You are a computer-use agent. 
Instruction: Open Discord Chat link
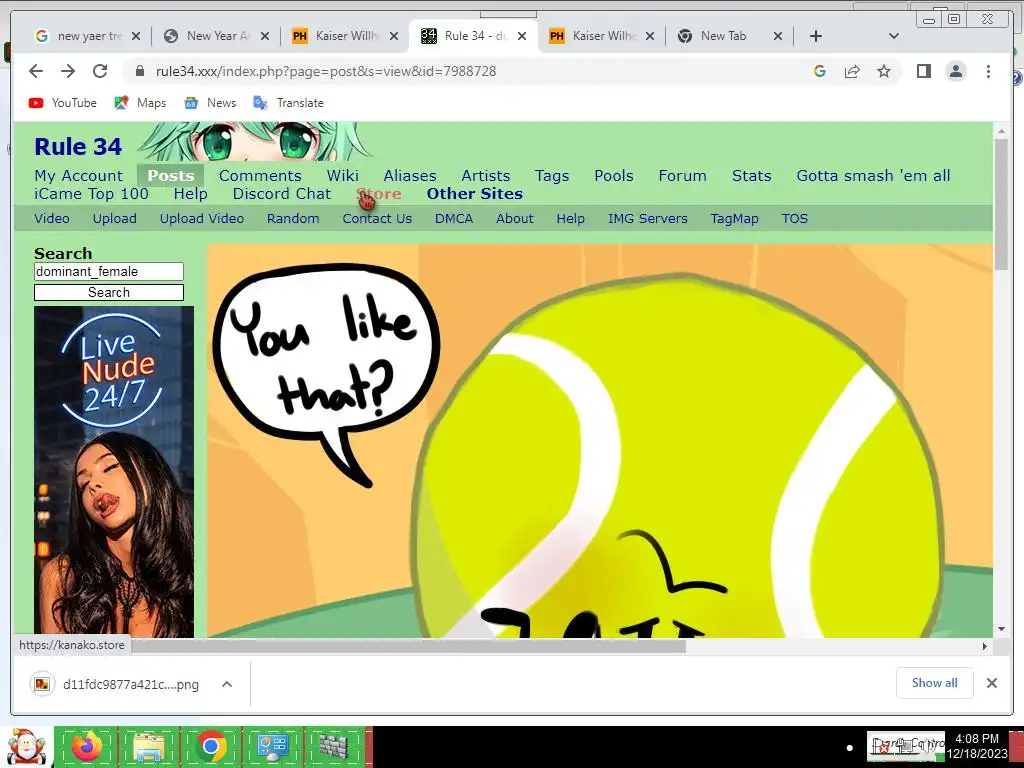point(281,194)
